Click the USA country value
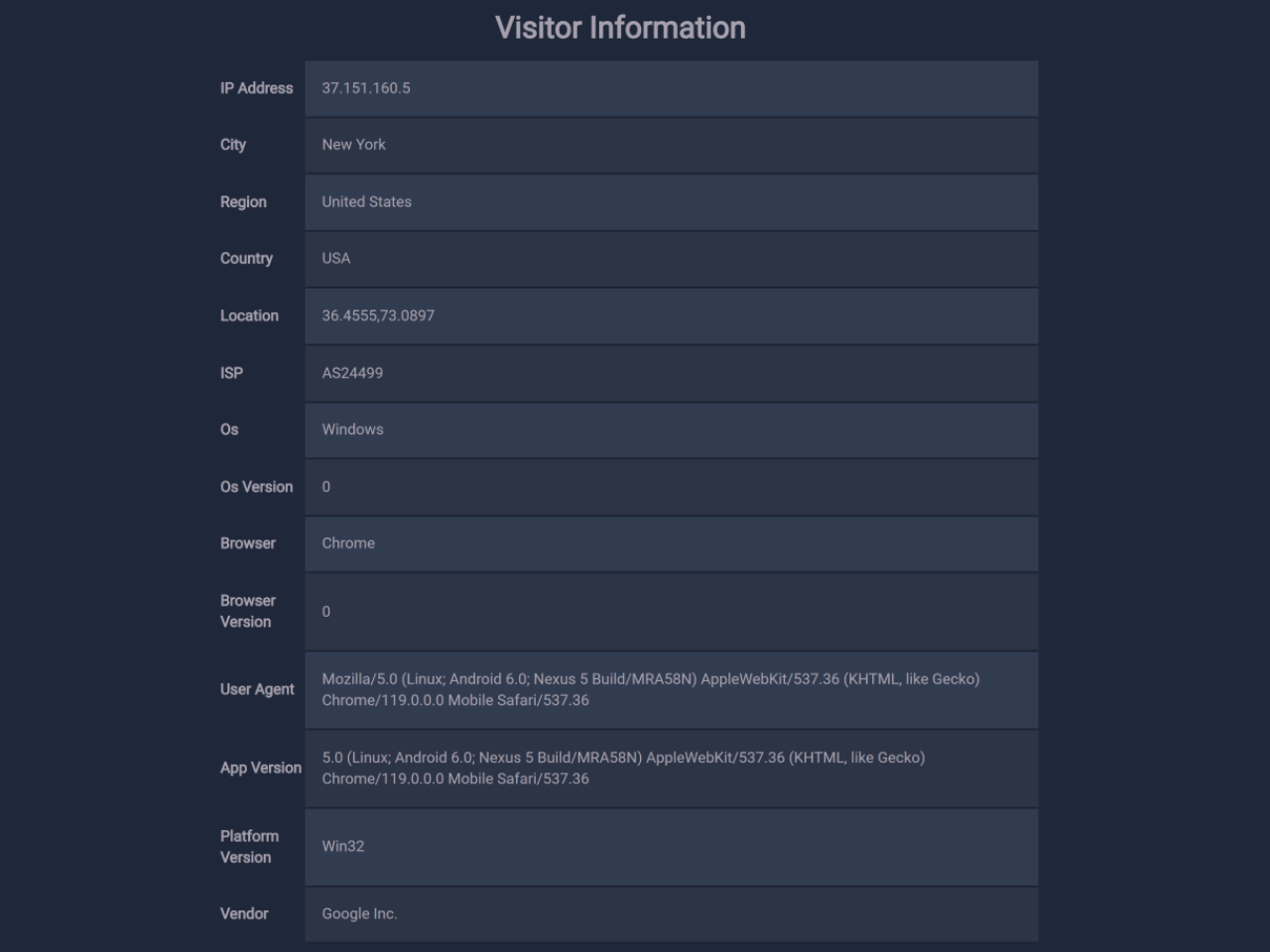Screen dimensions: 1270x952 (x=336, y=259)
